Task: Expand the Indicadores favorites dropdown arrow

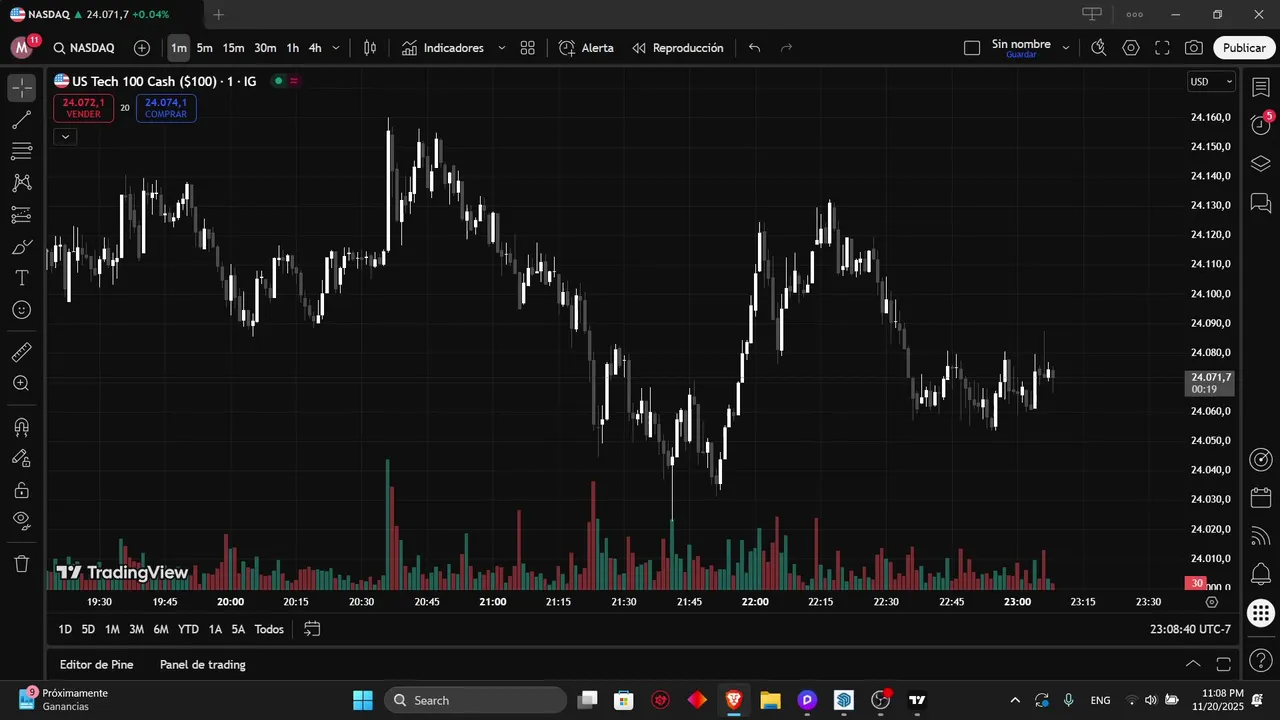Action: point(501,48)
